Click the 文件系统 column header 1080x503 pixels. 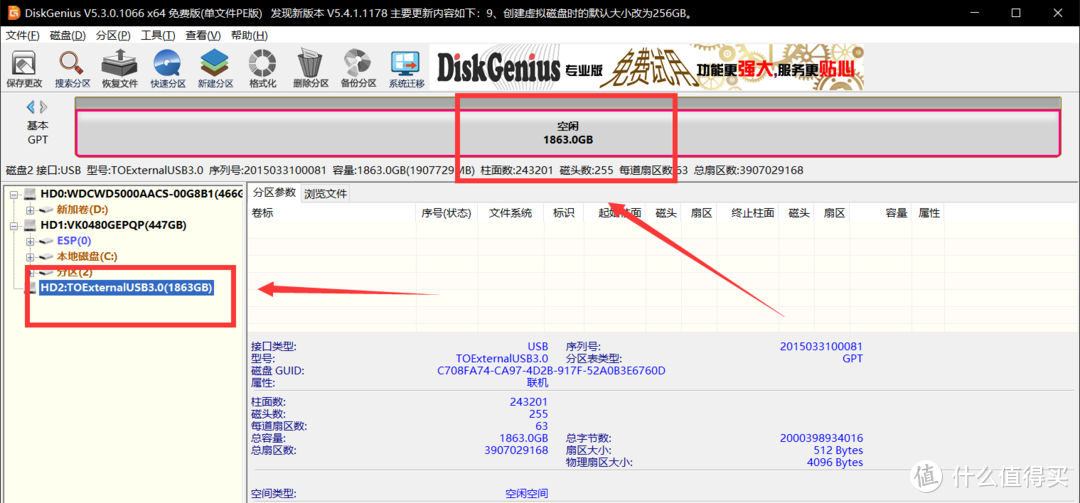(510, 213)
